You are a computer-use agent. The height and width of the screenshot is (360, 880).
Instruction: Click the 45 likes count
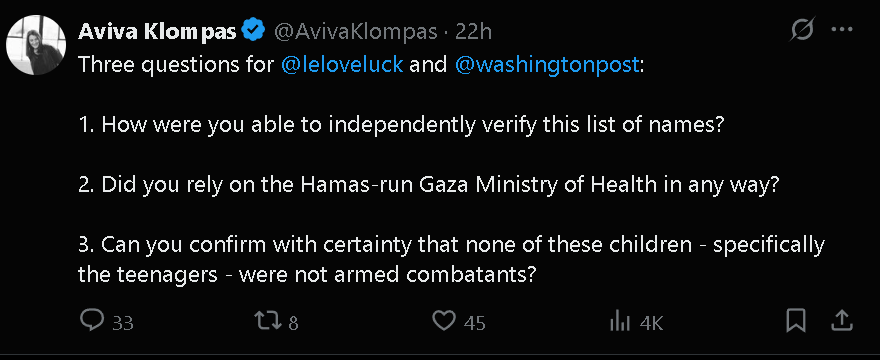point(474,323)
